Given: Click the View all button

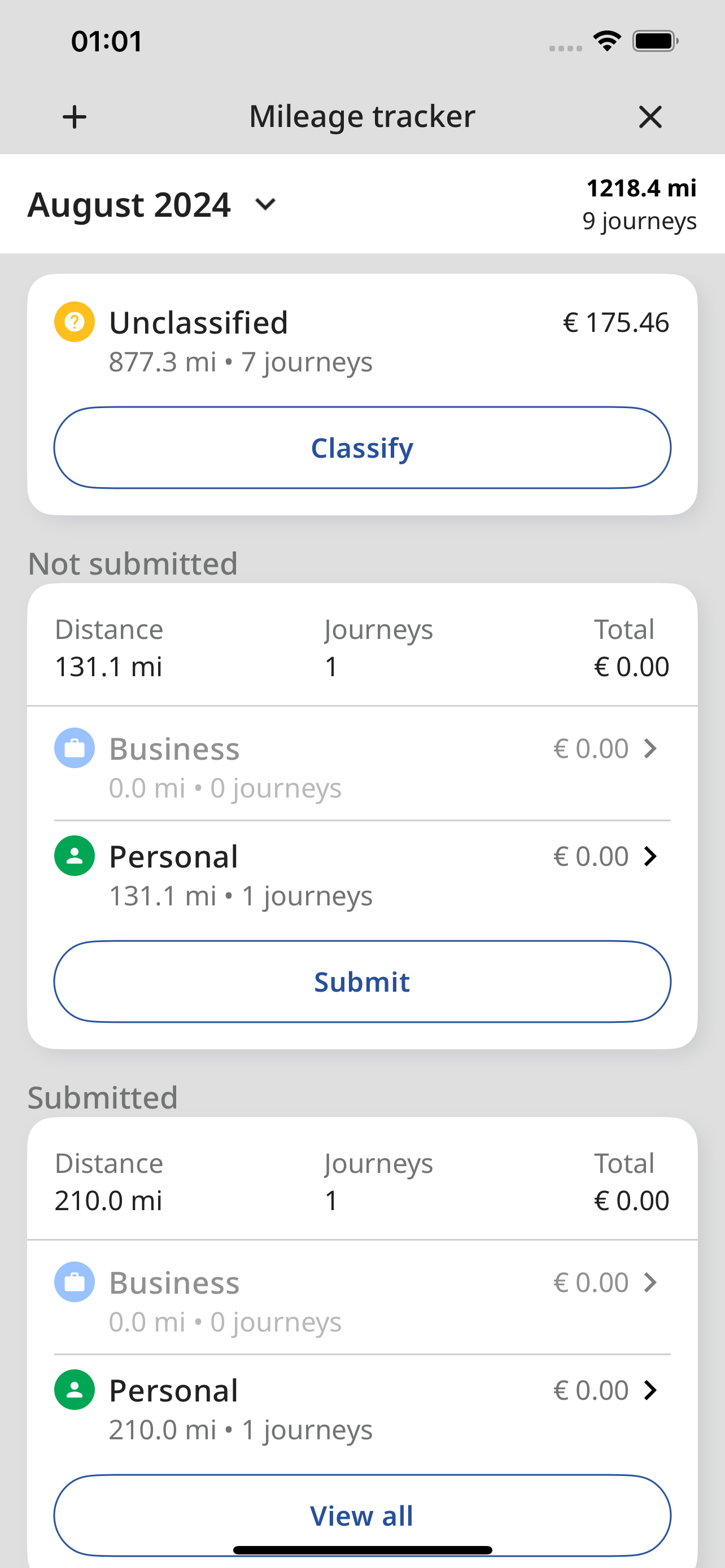Looking at the screenshot, I should click(362, 1515).
